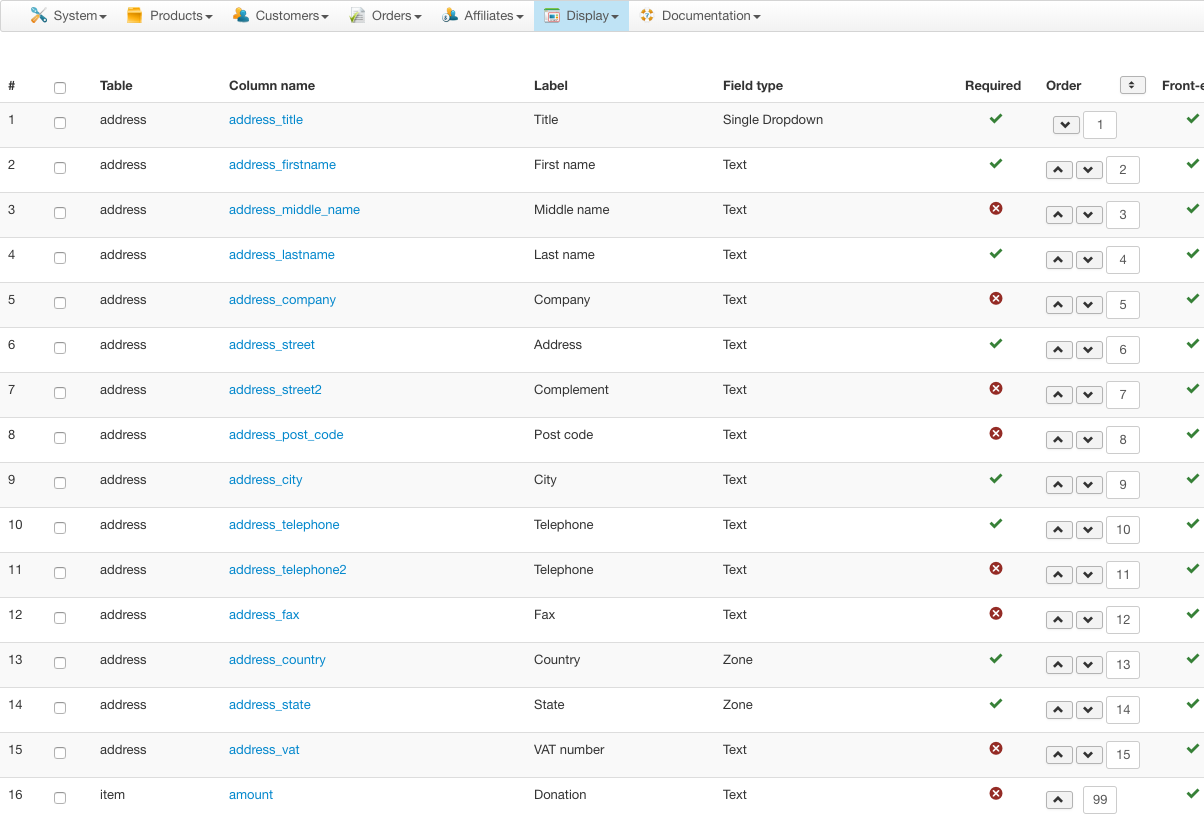The height and width of the screenshot is (838, 1204).
Task: Move address_title field down in order
Action: 1066,125
